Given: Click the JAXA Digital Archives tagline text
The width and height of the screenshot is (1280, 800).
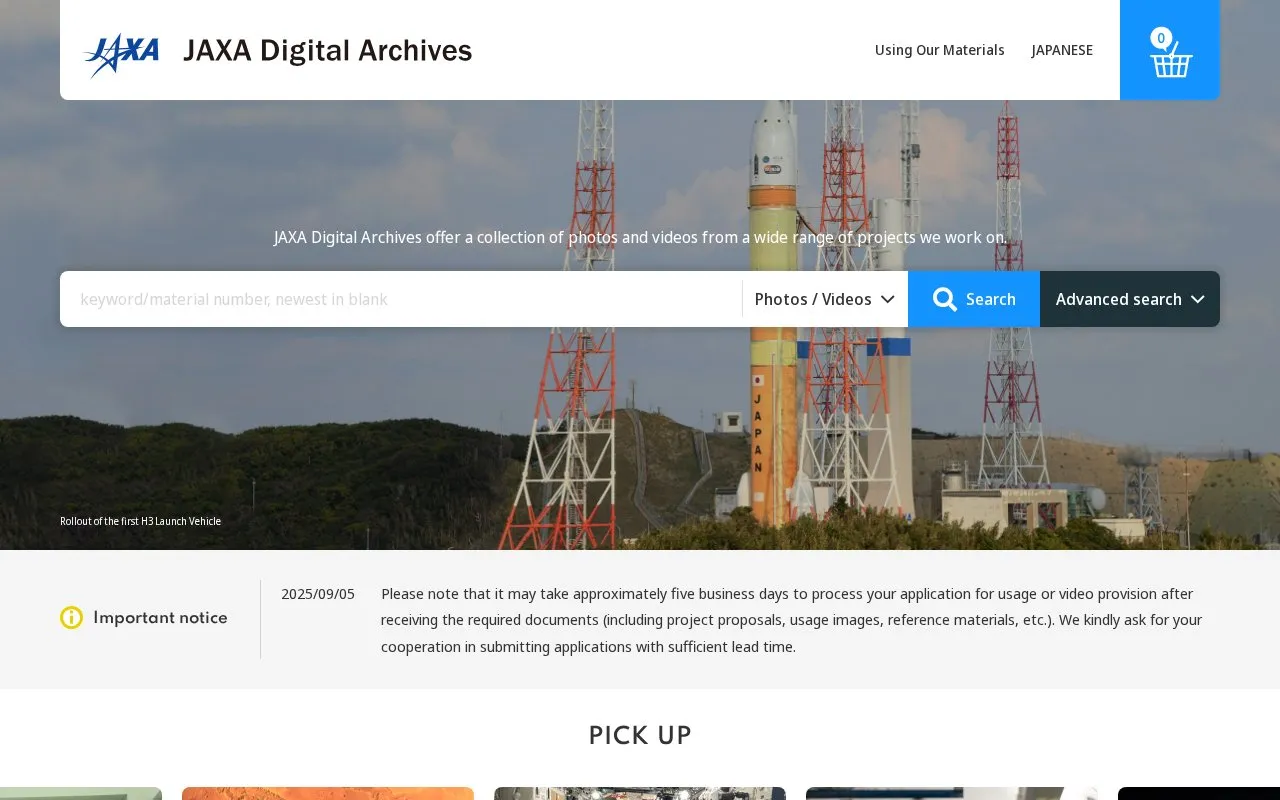Looking at the screenshot, I should (x=640, y=237).
